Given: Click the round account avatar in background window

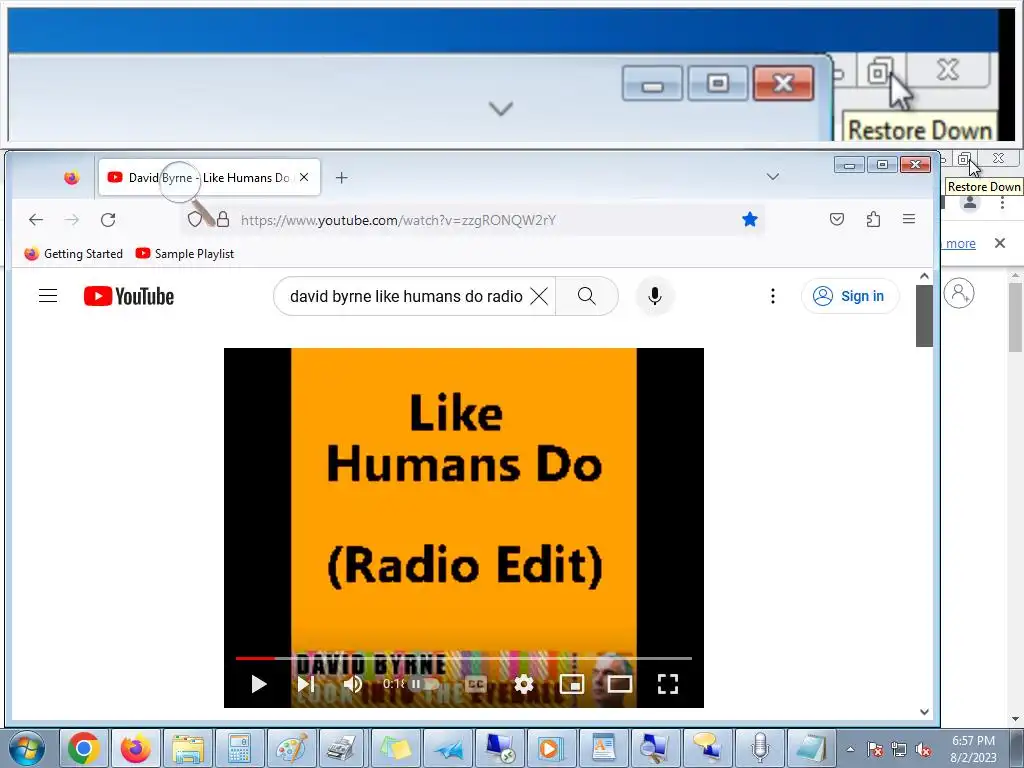Looking at the screenshot, I should [x=959, y=293].
